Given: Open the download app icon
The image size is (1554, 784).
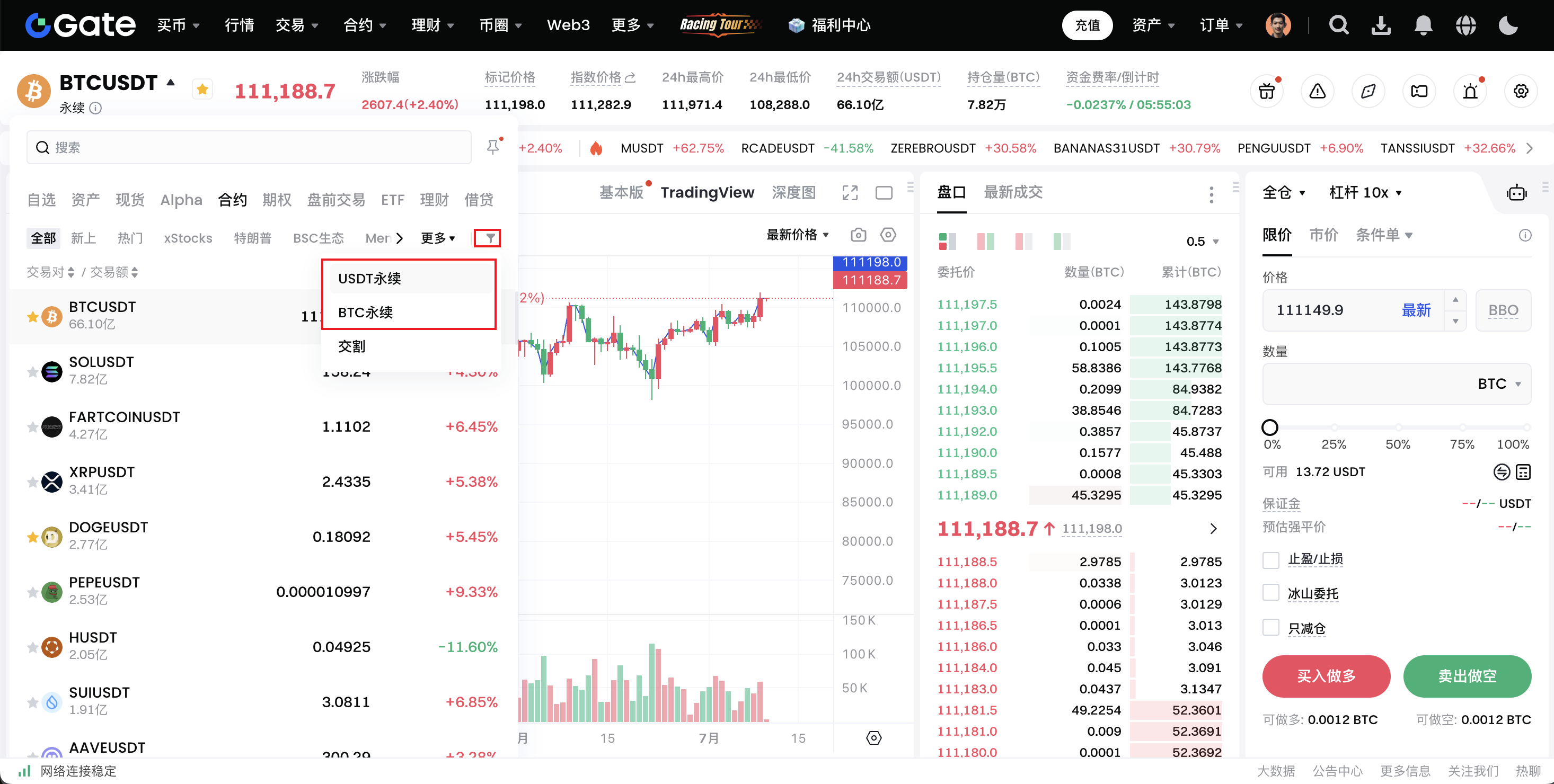Looking at the screenshot, I should tap(1381, 25).
